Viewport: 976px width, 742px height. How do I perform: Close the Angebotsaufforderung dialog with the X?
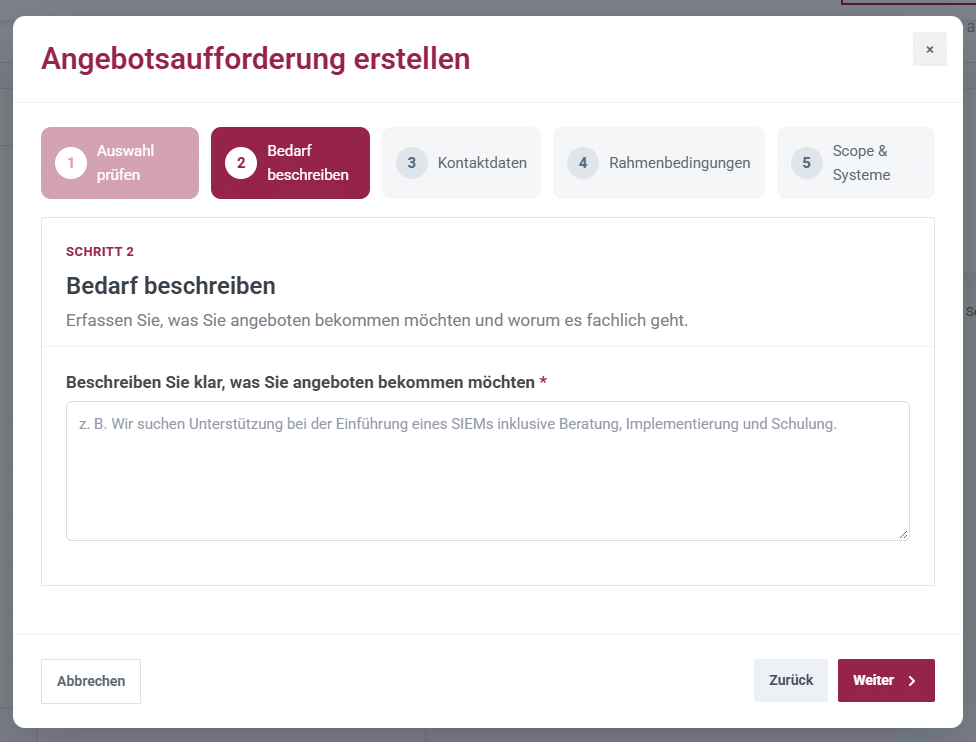[x=929, y=49]
